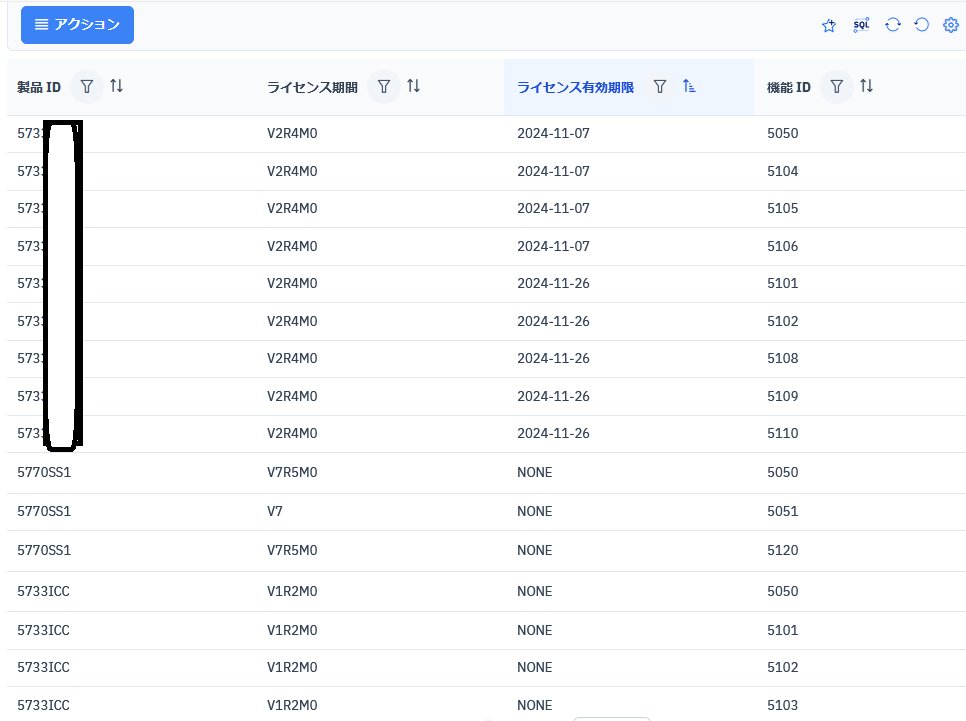The height and width of the screenshot is (721, 966).
Task: Click the V7 license term cell
Action: pos(275,511)
